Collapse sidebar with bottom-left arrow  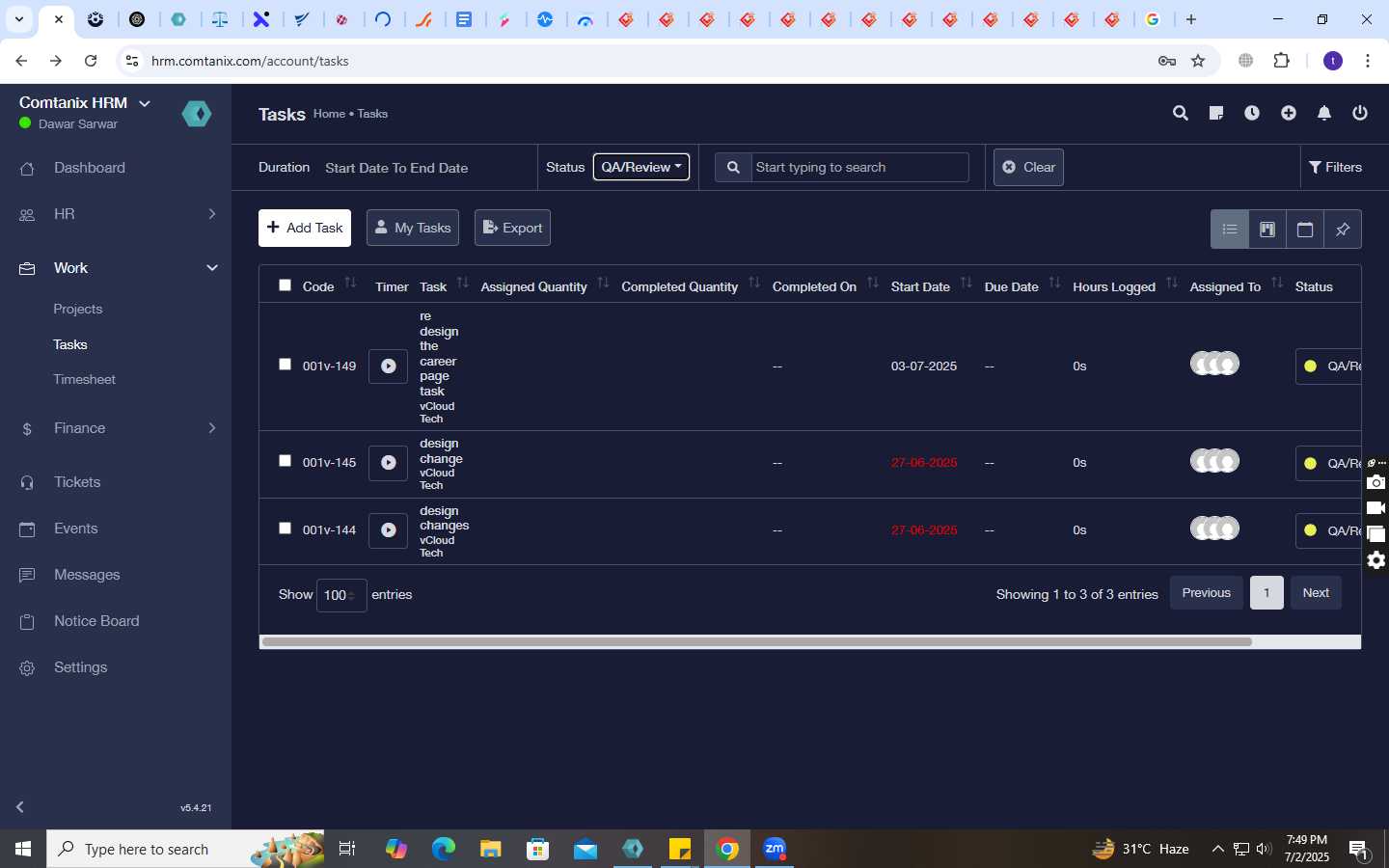(x=20, y=806)
